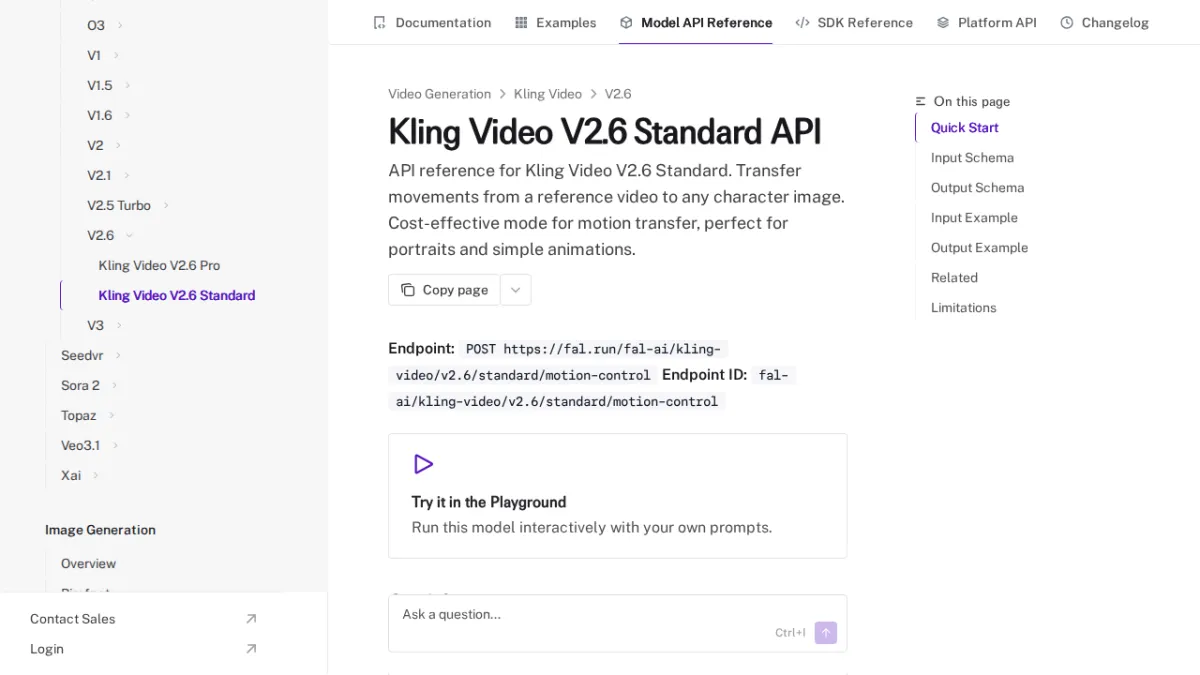The width and height of the screenshot is (1200, 675).
Task: Click the On this page list icon
Action: [x=921, y=101]
